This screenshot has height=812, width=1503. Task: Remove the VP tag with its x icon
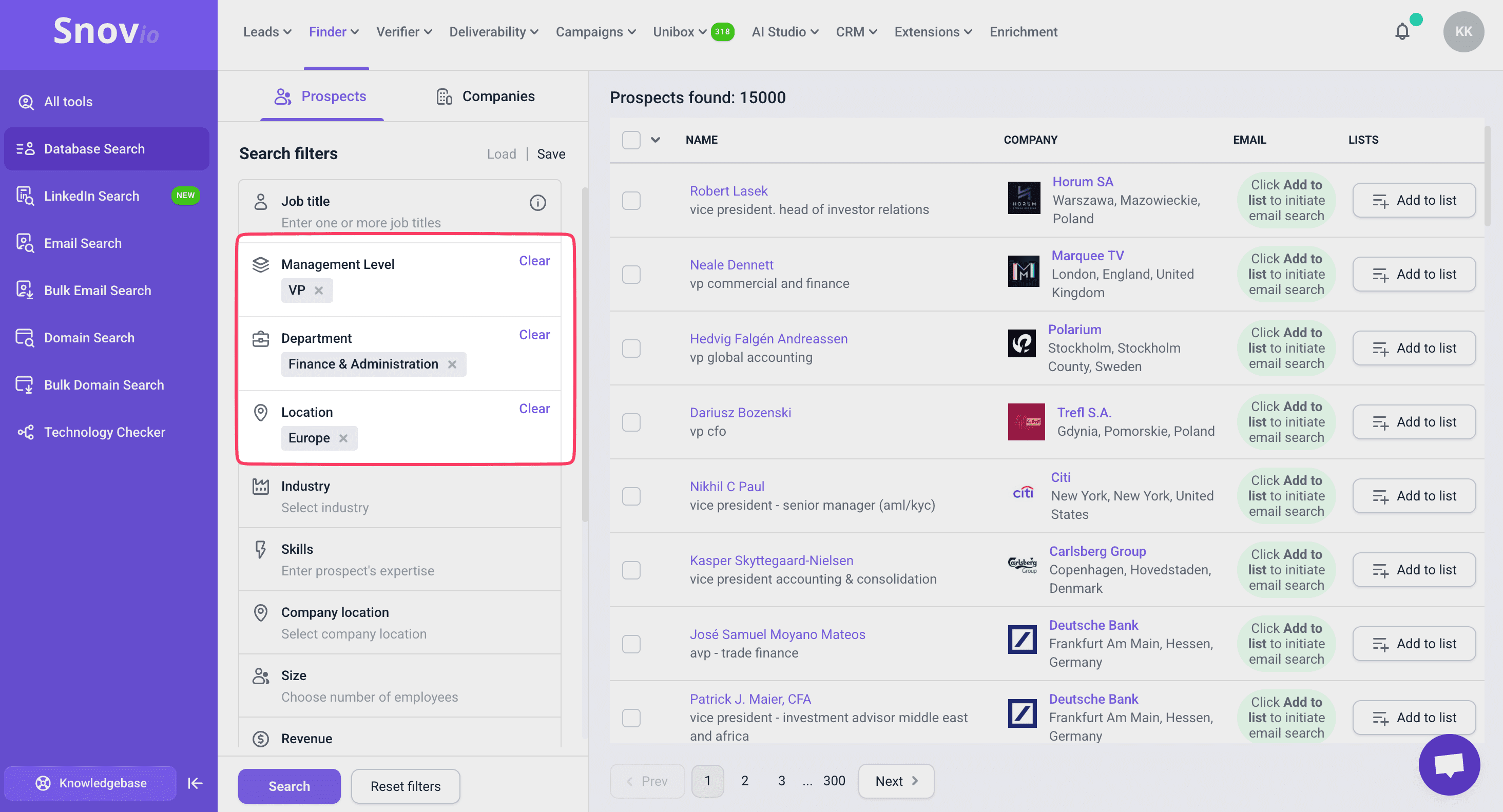point(319,291)
